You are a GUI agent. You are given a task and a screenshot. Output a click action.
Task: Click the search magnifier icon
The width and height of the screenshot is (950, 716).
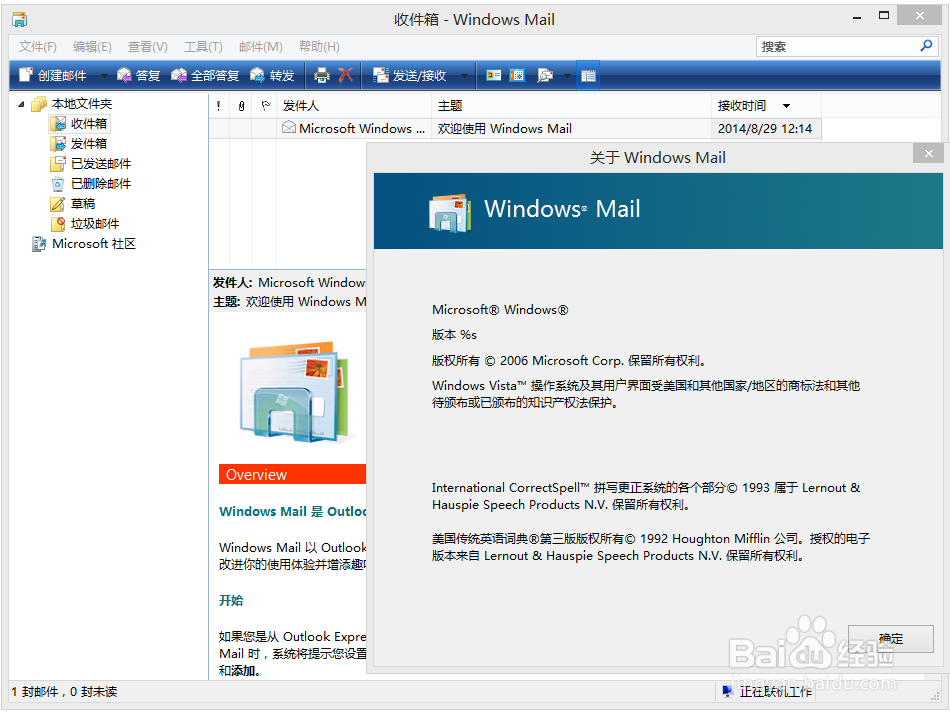(x=926, y=45)
